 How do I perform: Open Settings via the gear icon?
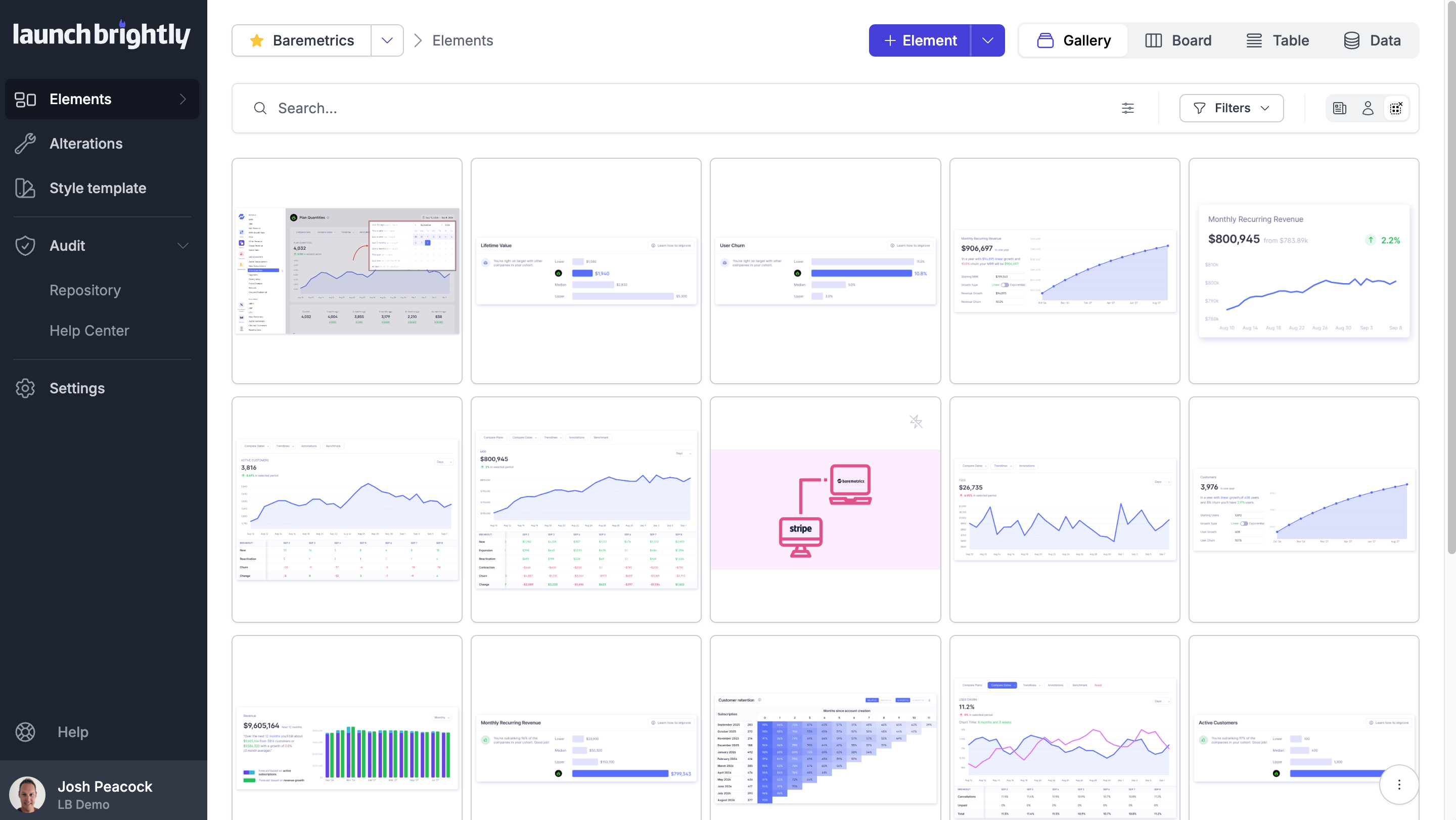[x=25, y=388]
